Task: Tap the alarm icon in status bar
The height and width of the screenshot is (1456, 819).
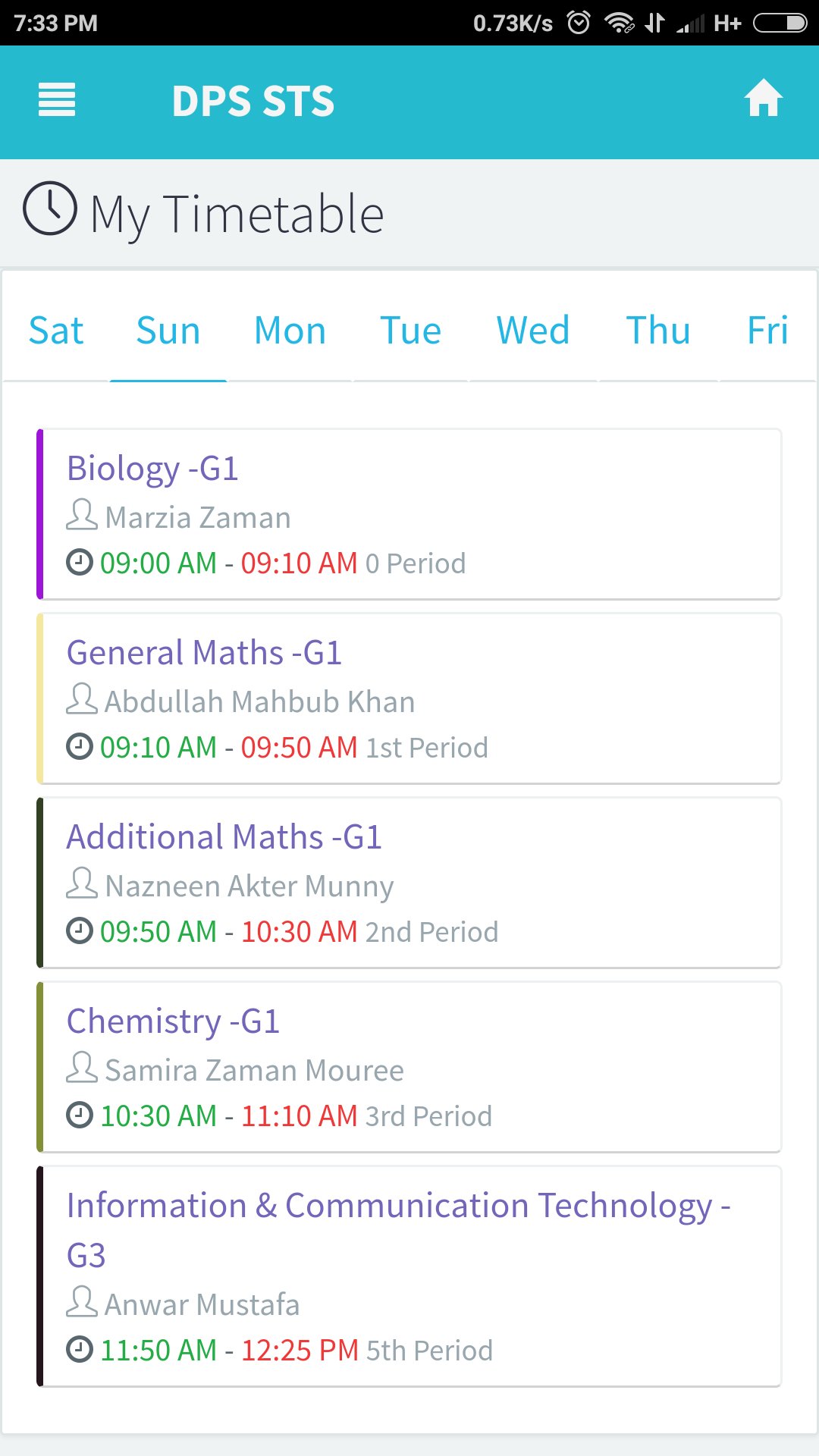Action: tap(579, 23)
